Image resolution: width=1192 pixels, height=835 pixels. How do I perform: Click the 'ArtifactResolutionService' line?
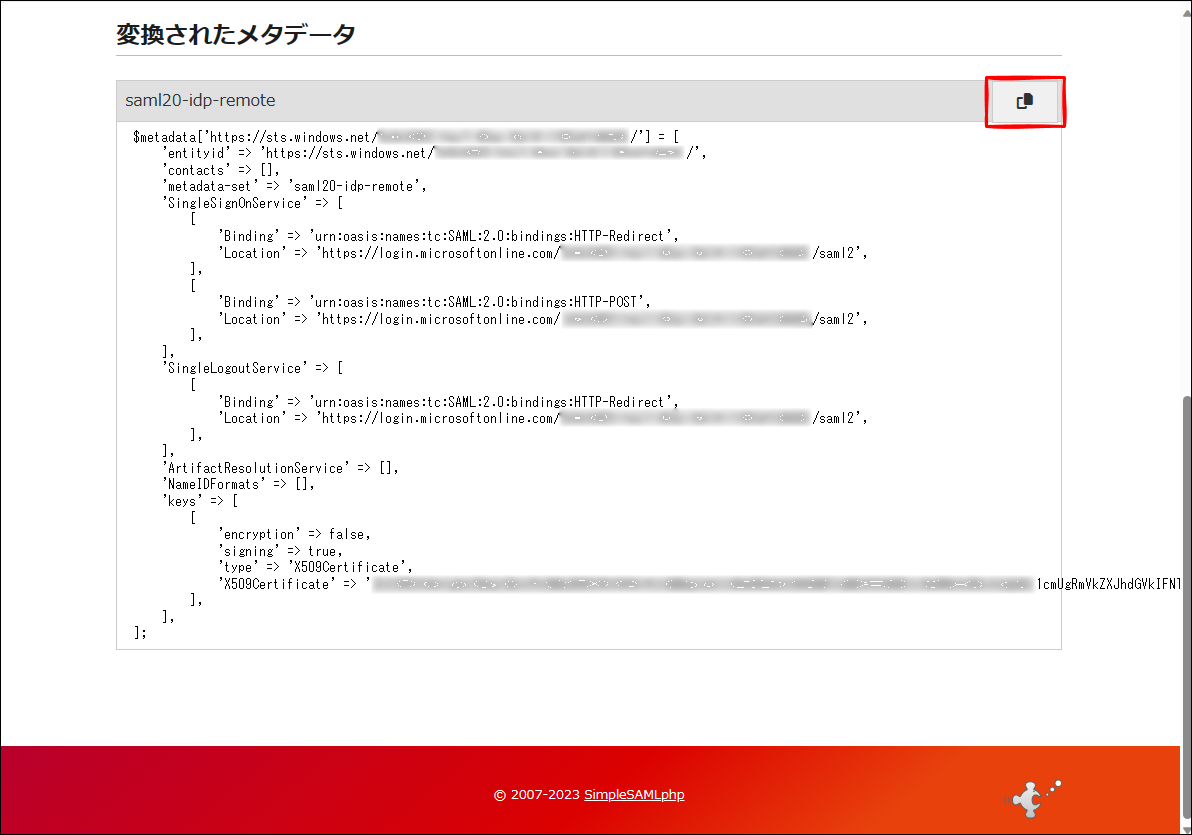pos(280,467)
